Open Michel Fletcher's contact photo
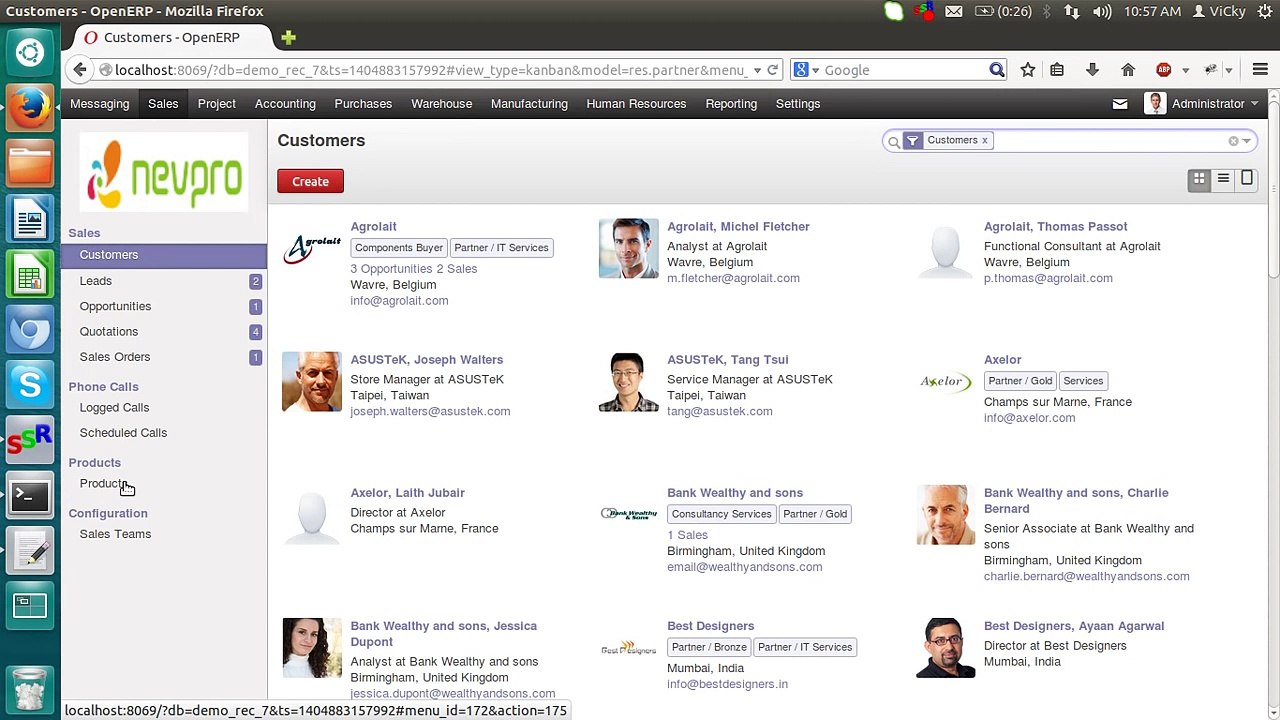Image resolution: width=1280 pixels, height=720 pixels. pos(629,248)
